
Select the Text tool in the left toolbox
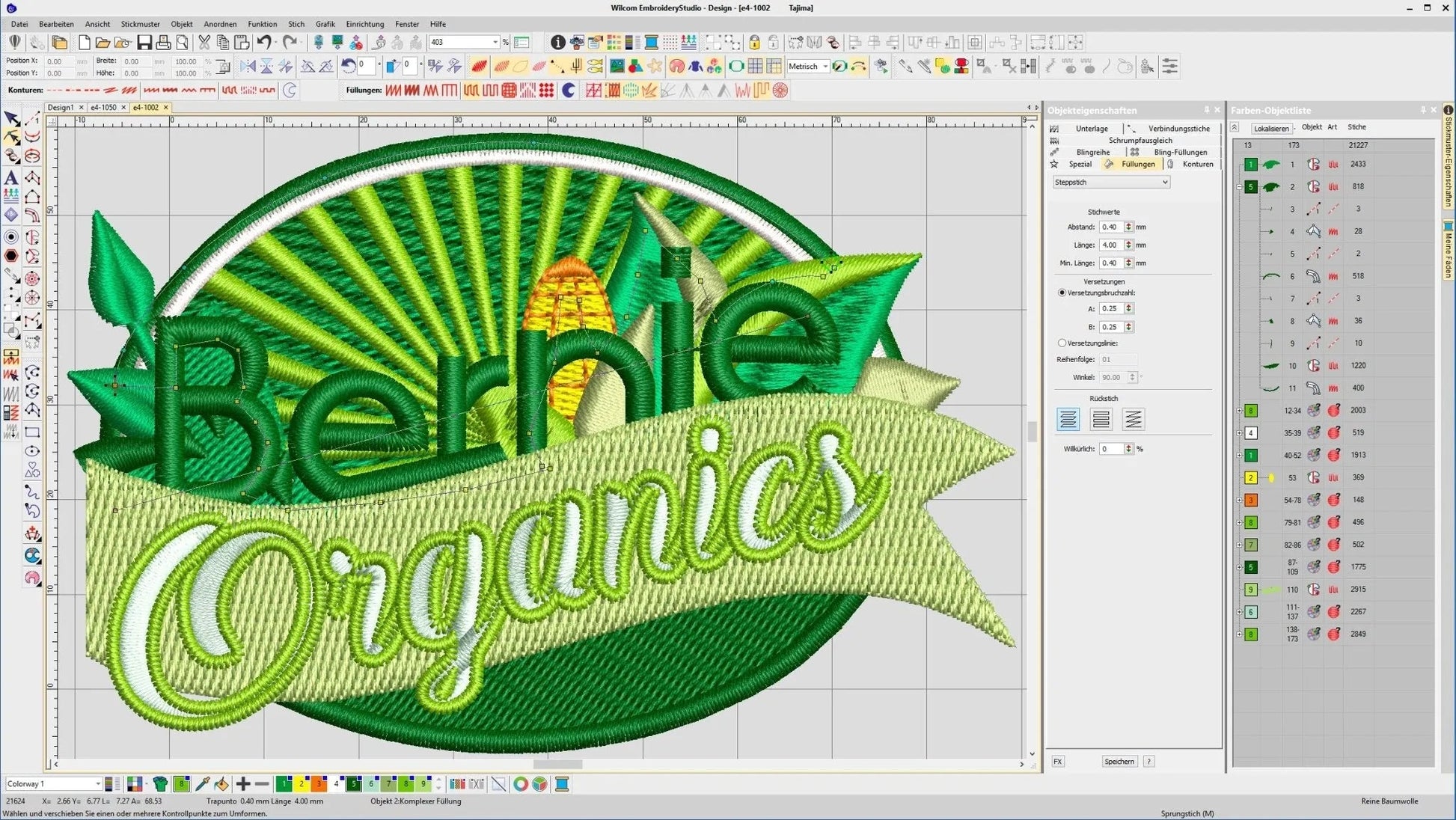[12, 178]
